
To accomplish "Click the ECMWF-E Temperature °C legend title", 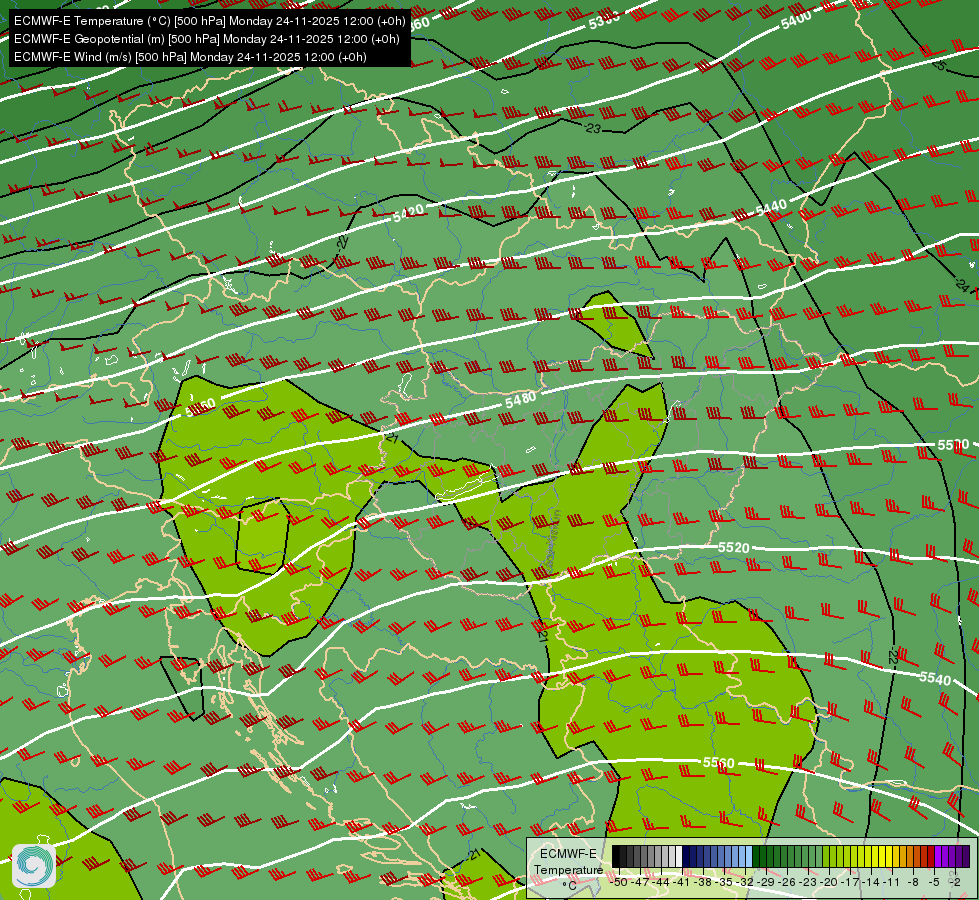I will pos(568,869).
